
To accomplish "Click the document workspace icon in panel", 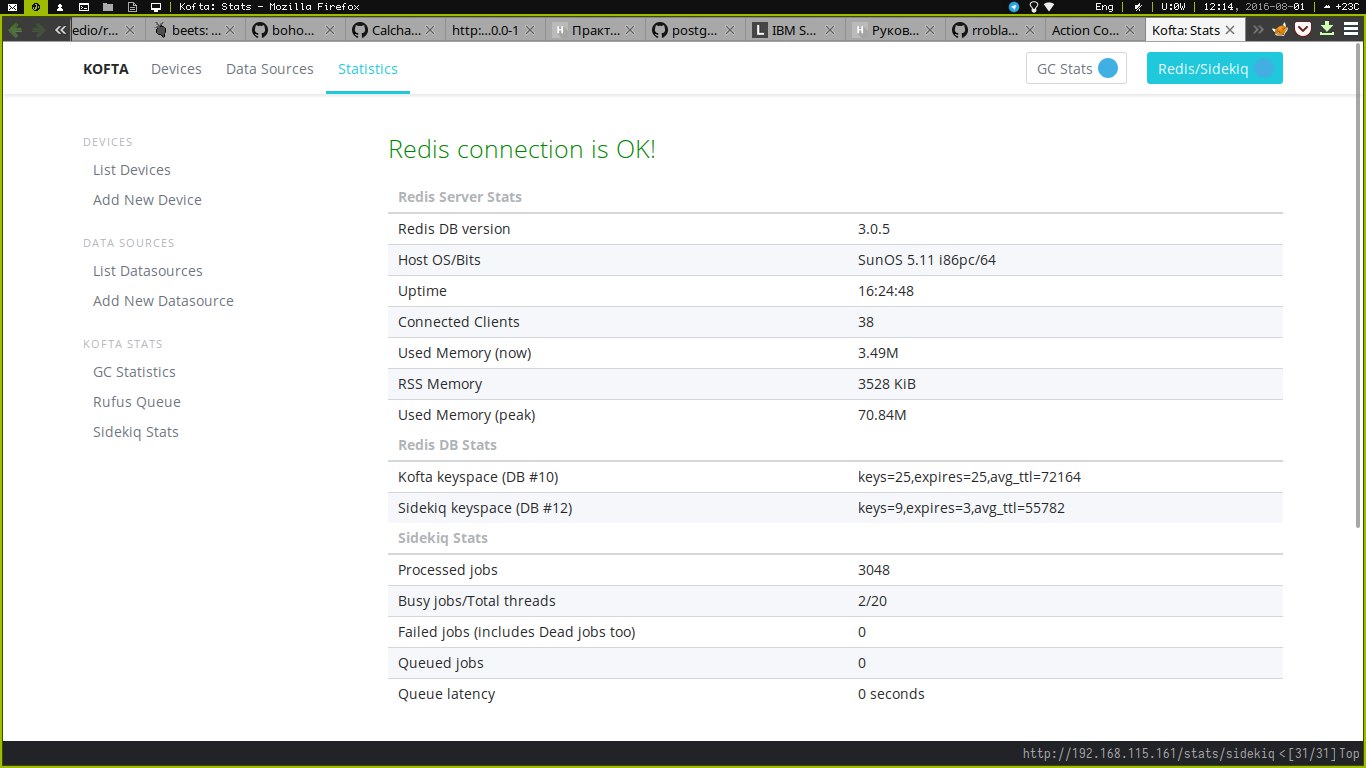I will [x=132, y=7].
